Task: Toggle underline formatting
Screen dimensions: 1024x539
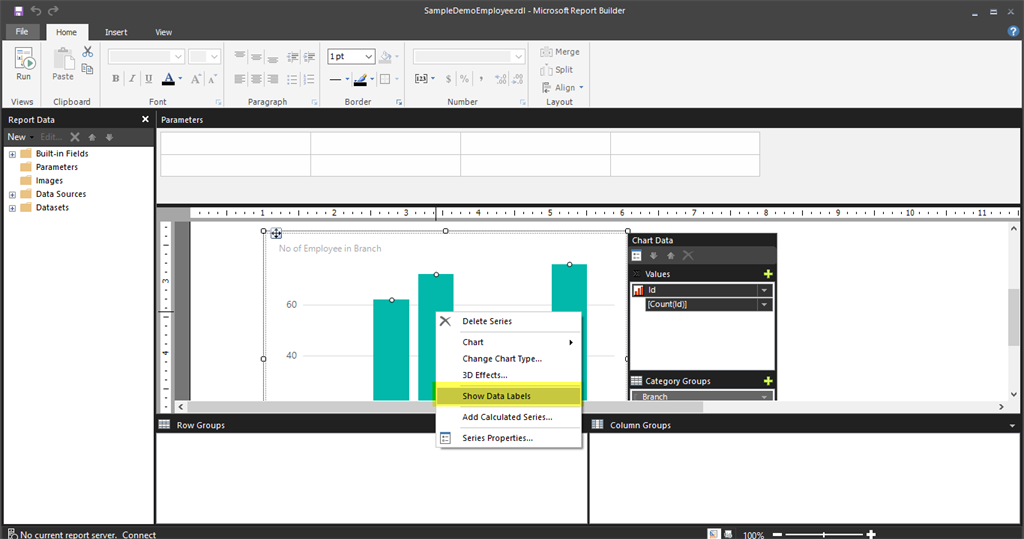Action: point(148,79)
